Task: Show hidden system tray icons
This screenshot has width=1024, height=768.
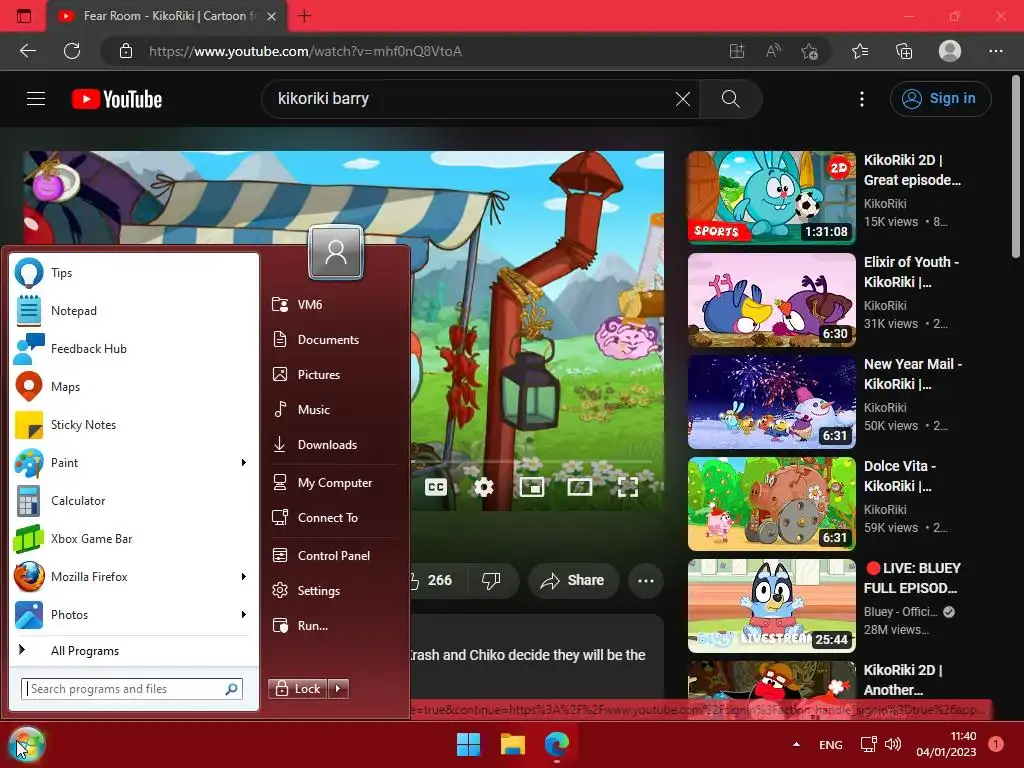Action: coord(796,744)
